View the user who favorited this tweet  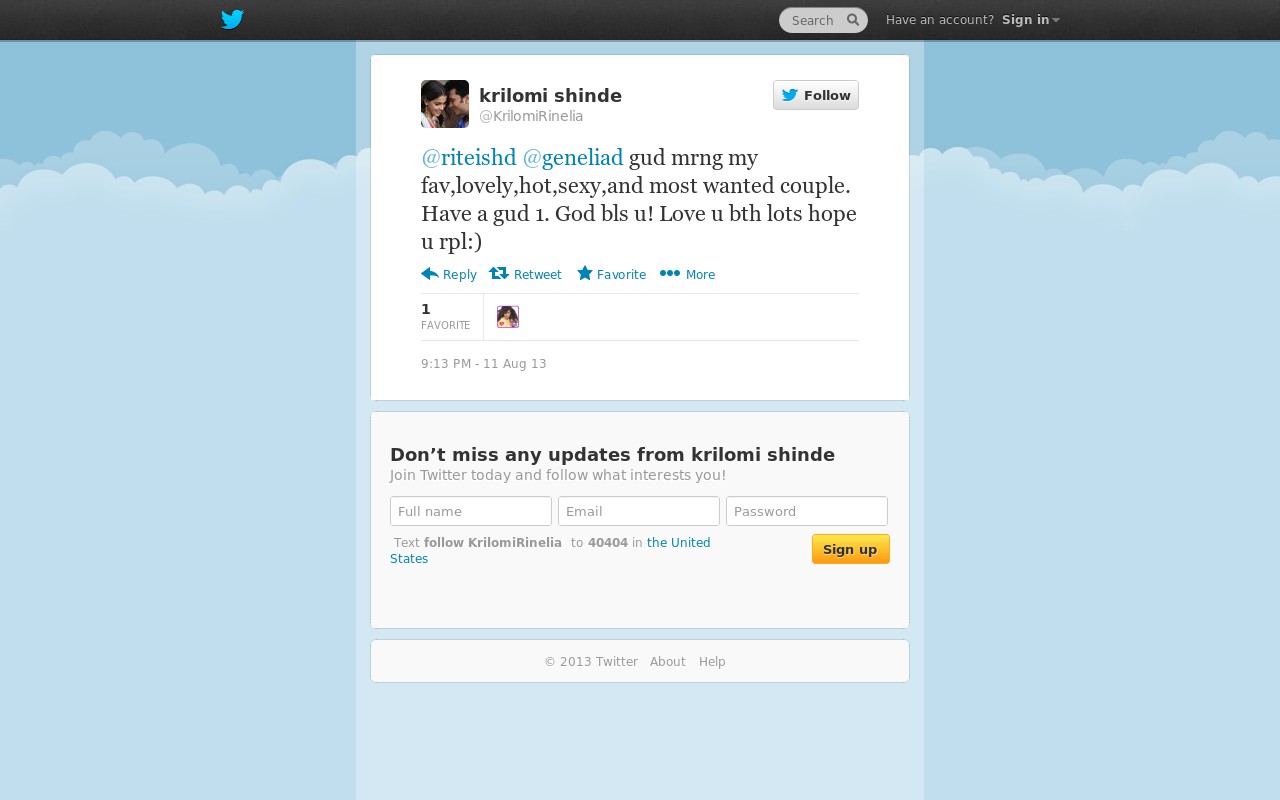pyautogui.click(x=508, y=317)
